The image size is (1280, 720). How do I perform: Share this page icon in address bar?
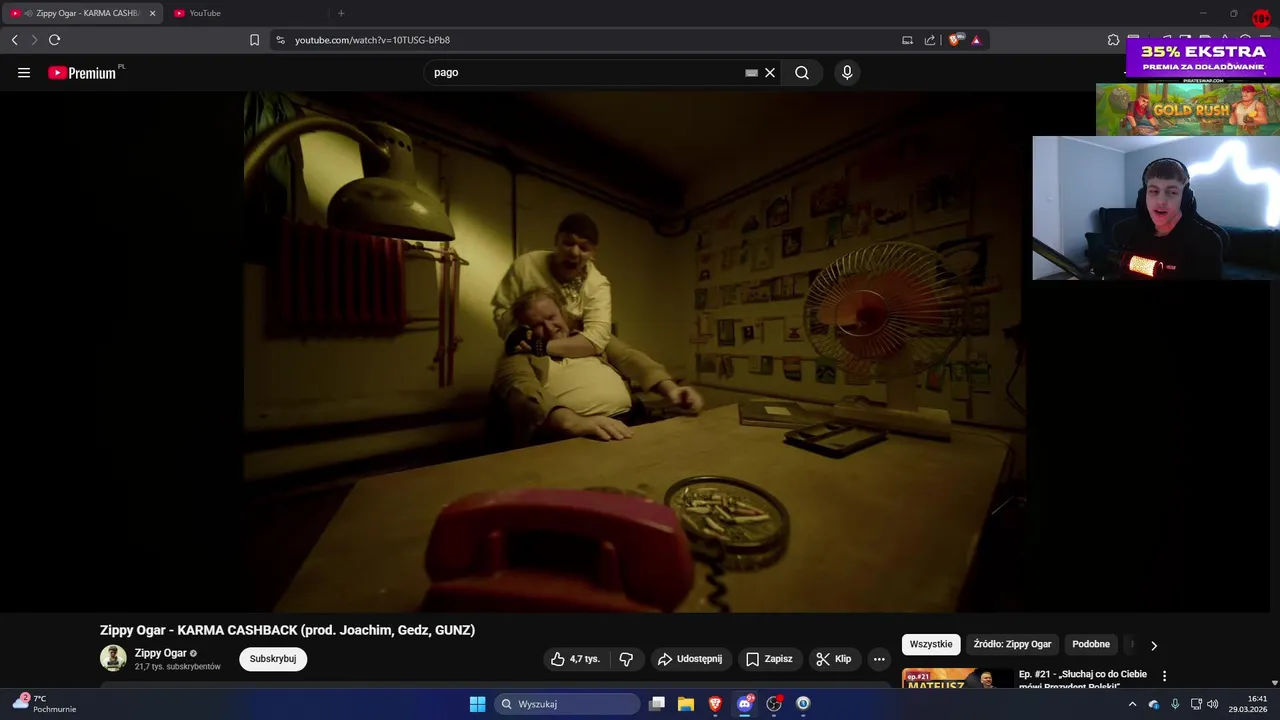point(930,40)
